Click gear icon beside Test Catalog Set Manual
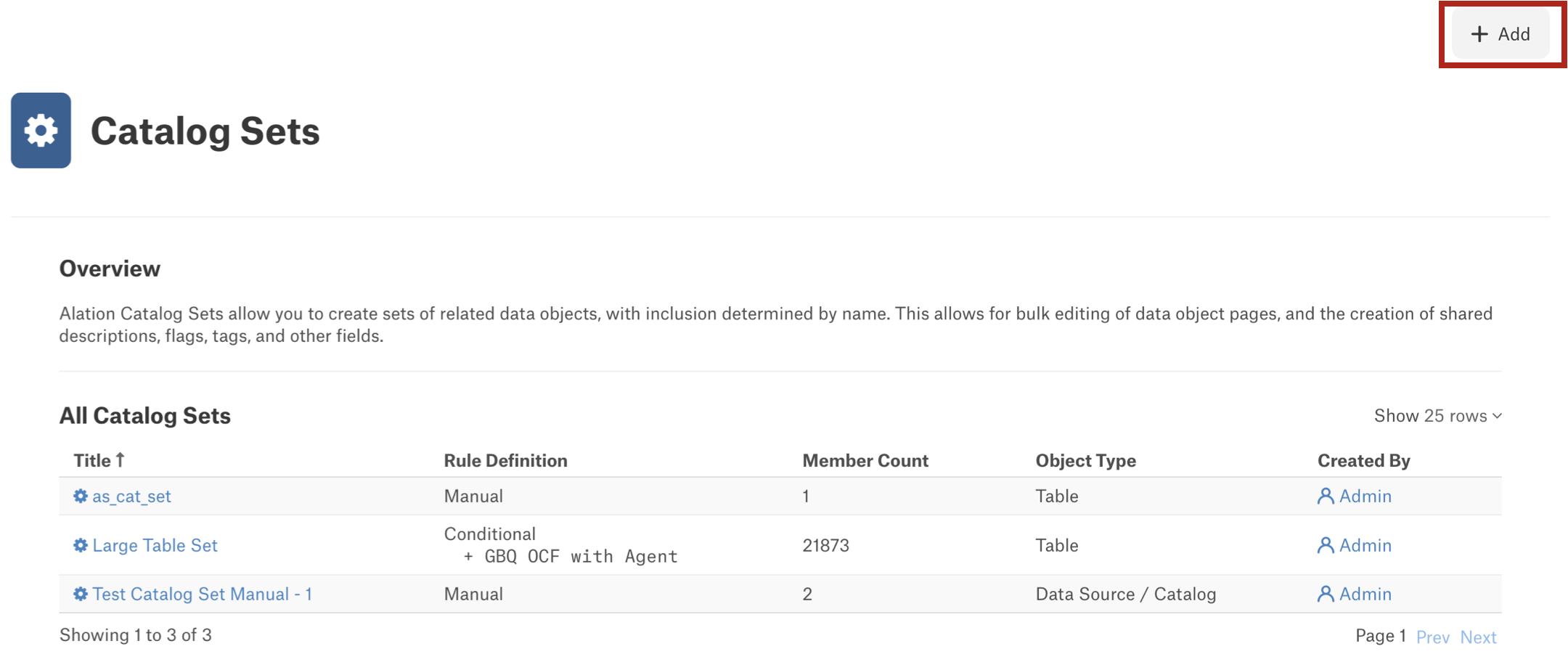 point(81,594)
